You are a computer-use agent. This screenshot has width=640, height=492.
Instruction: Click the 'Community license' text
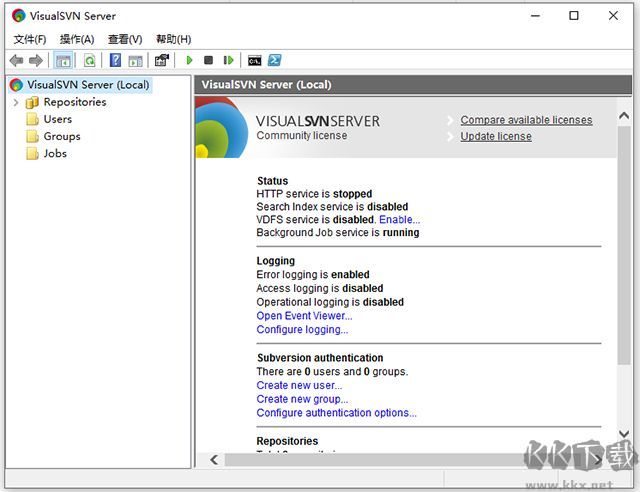pyautogui.click(x=302, y=136)
